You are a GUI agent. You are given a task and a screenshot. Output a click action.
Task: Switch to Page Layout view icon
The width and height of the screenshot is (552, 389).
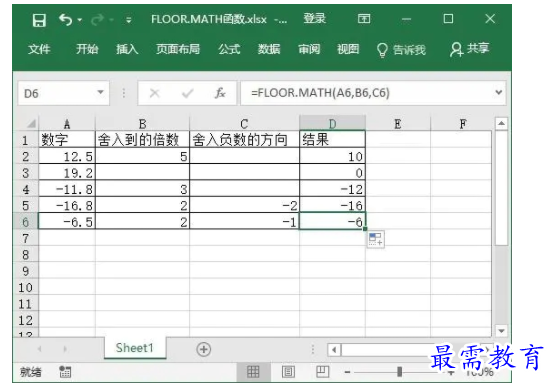point(288,371)
